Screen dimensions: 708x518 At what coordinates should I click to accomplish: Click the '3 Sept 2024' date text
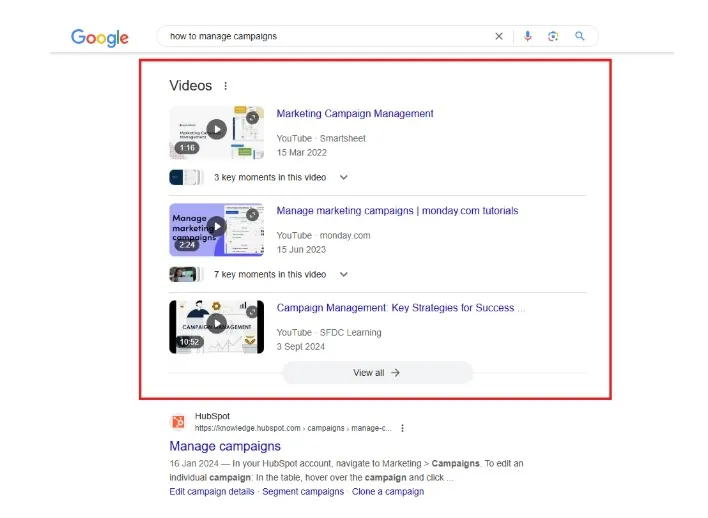click(301, 347)
